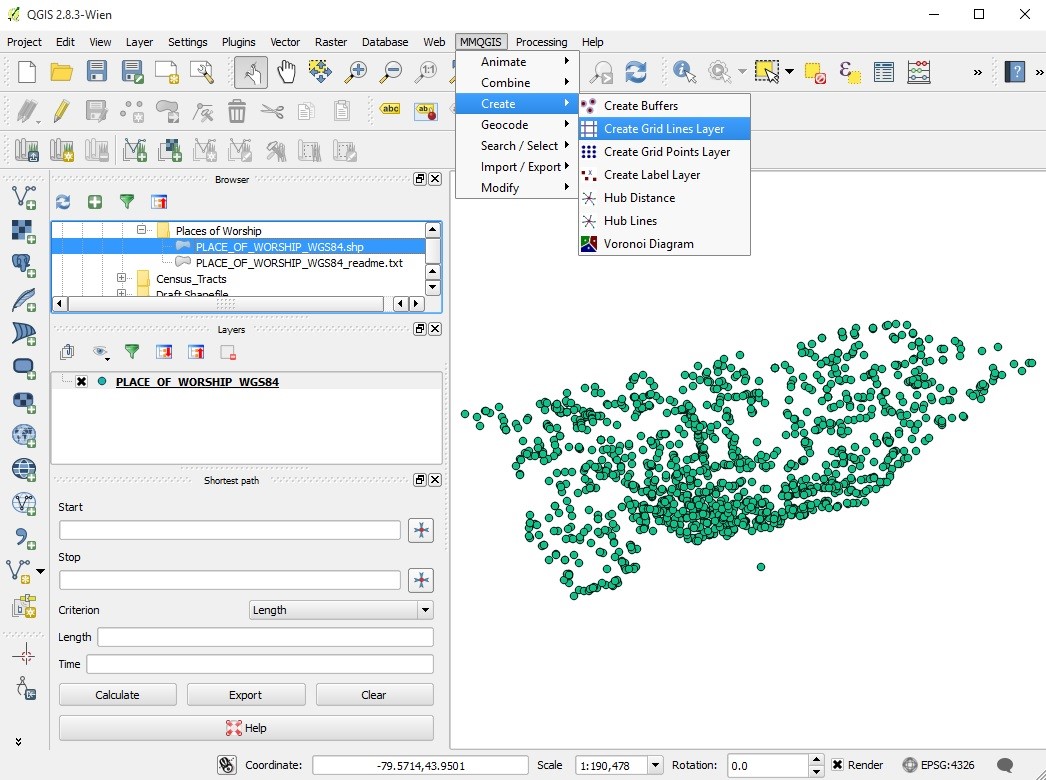Enable the Render checkbox in status bar
The height and width of the screenshot is (780, 1046).
837,764
